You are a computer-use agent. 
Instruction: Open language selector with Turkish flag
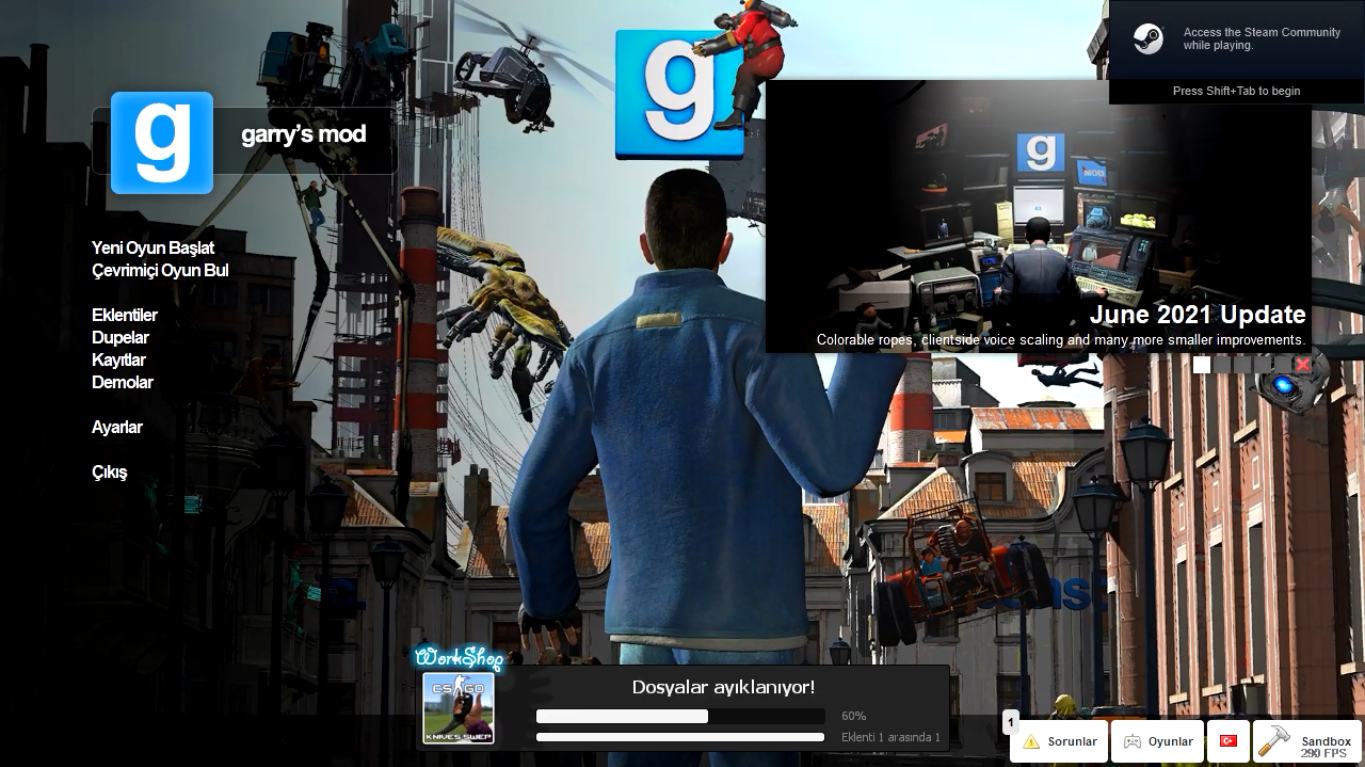coord(1228,741)
